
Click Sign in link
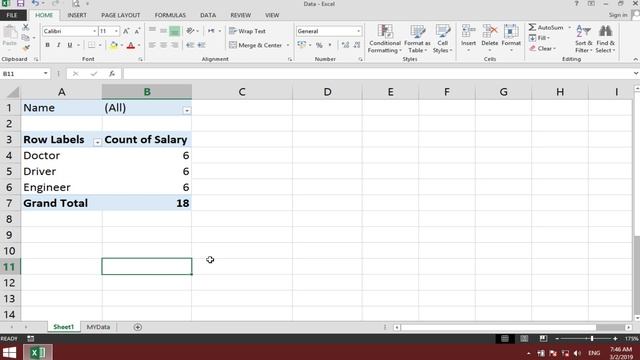pyautogui.click(x=618, y=15)
